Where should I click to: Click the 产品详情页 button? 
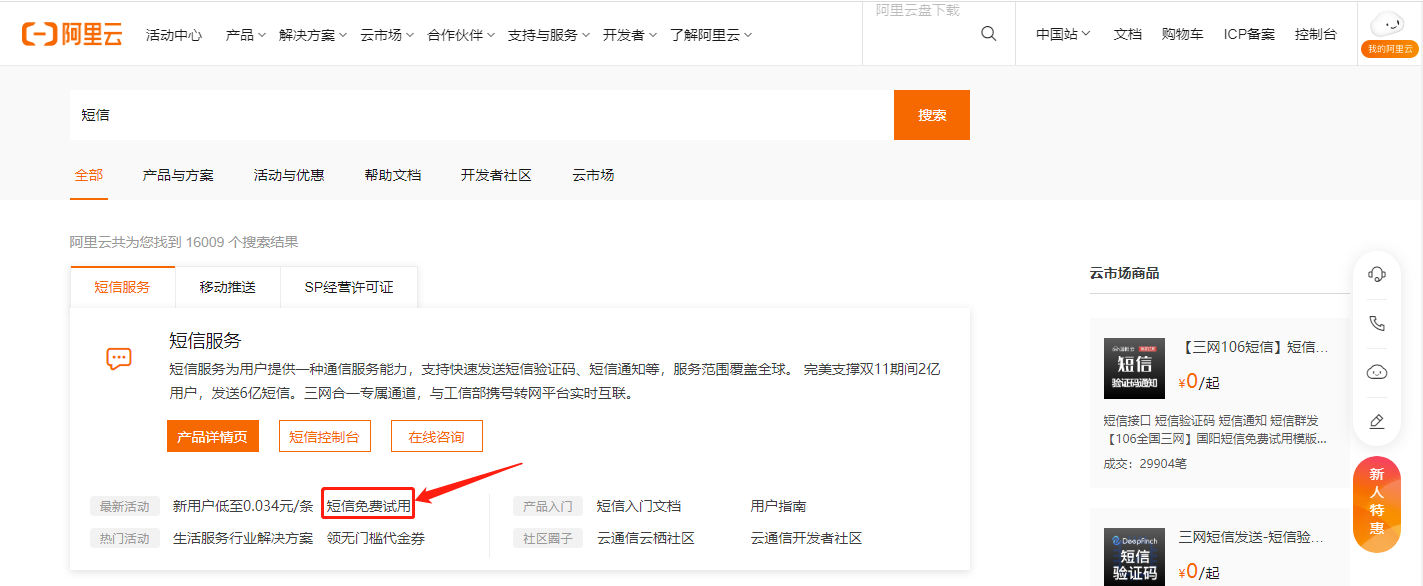(x=212, y=437)
